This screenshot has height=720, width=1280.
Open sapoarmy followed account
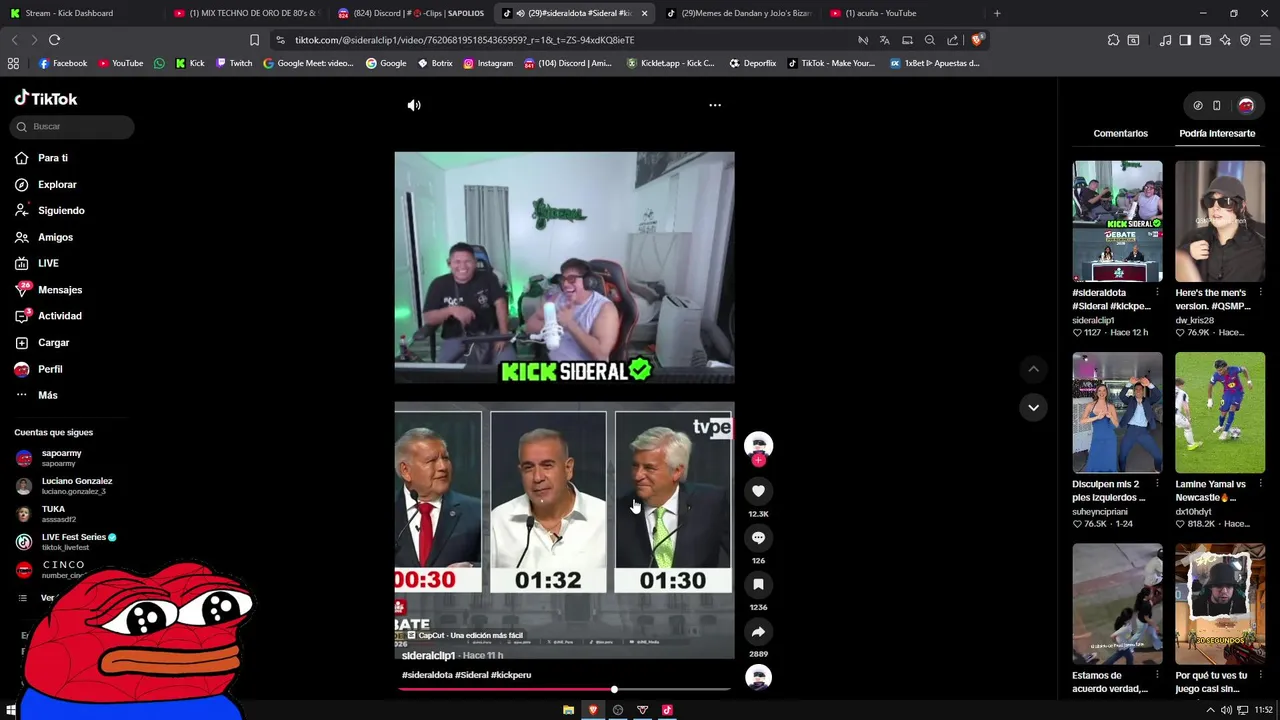[60, 458]
